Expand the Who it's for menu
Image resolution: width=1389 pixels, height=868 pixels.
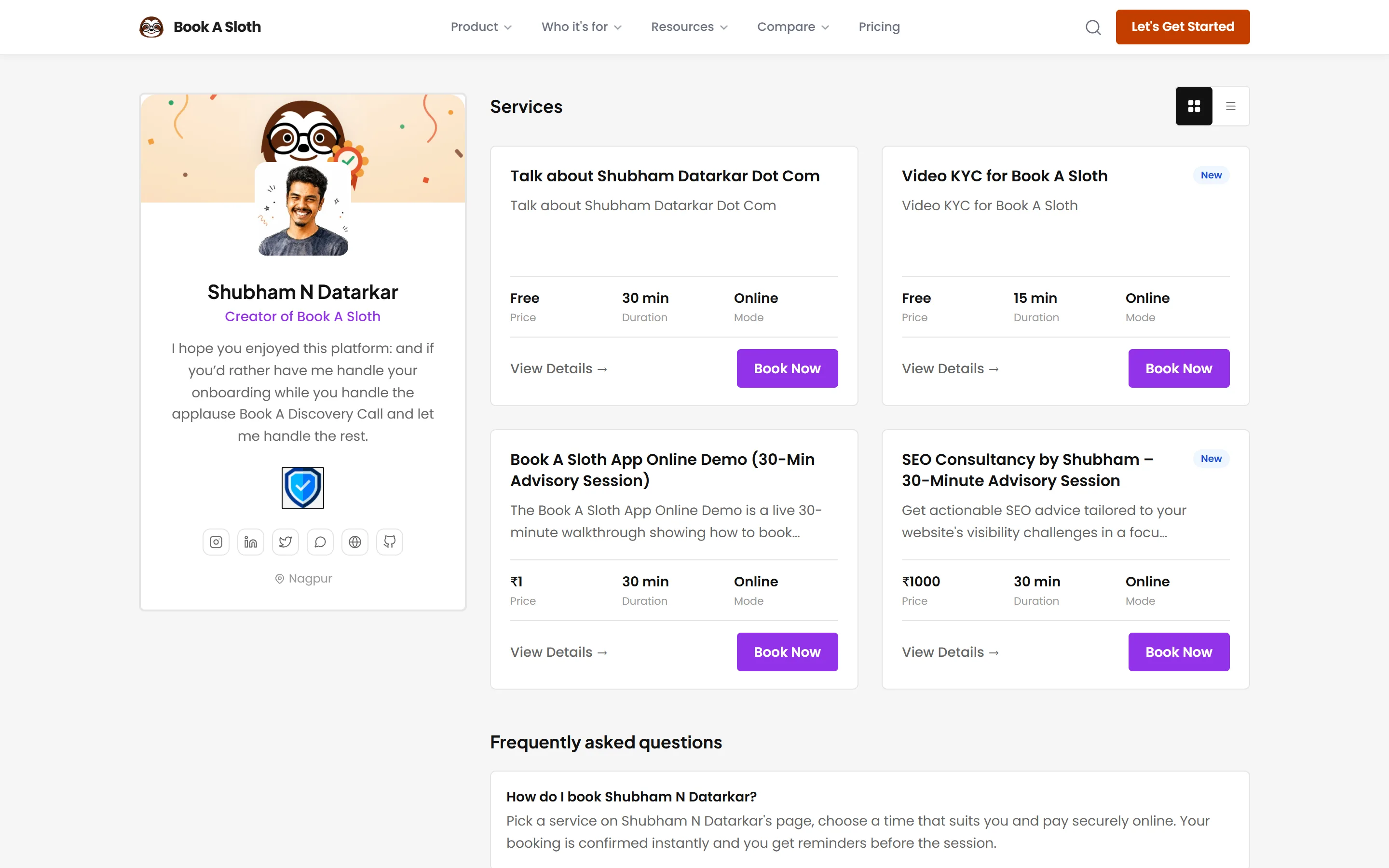[x=582, y=27]
